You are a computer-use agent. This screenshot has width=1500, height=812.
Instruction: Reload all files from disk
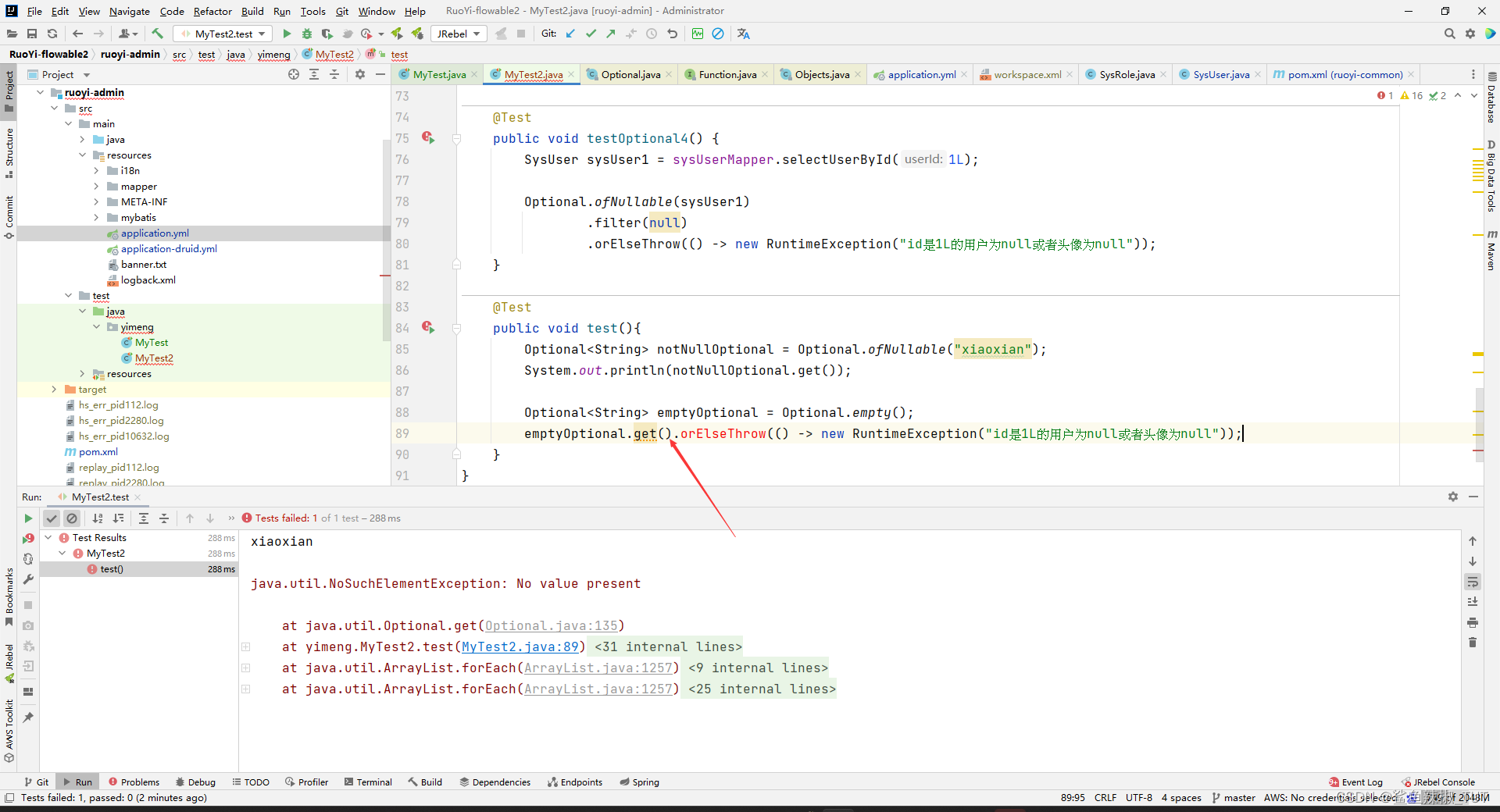(52, 34)
